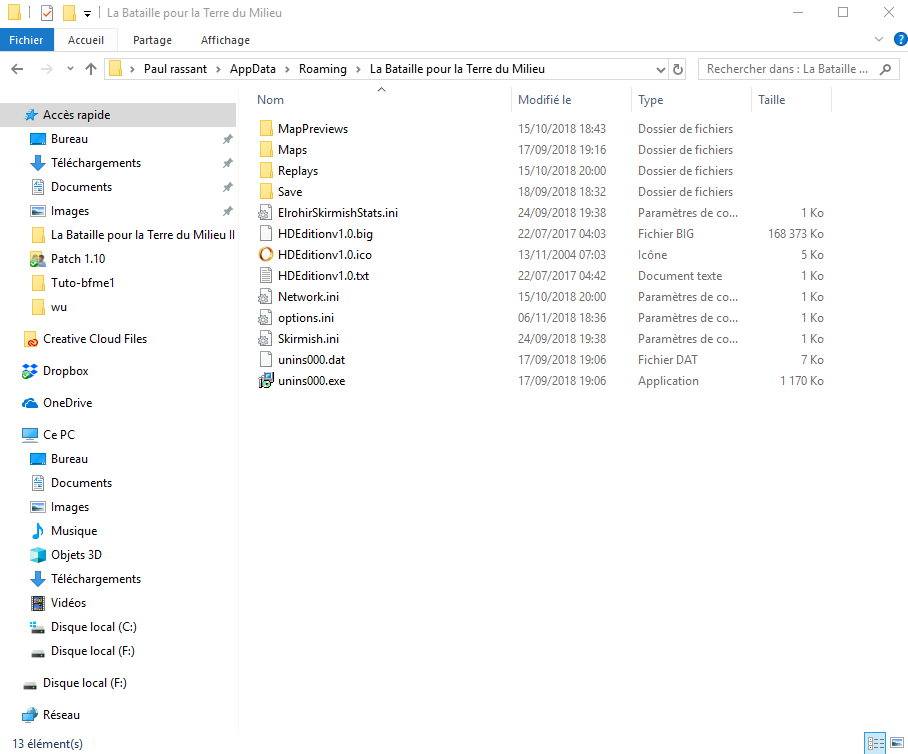Switch to large thumbnails view icon
This screenshot has height=754, width=908.
point(897,742)
